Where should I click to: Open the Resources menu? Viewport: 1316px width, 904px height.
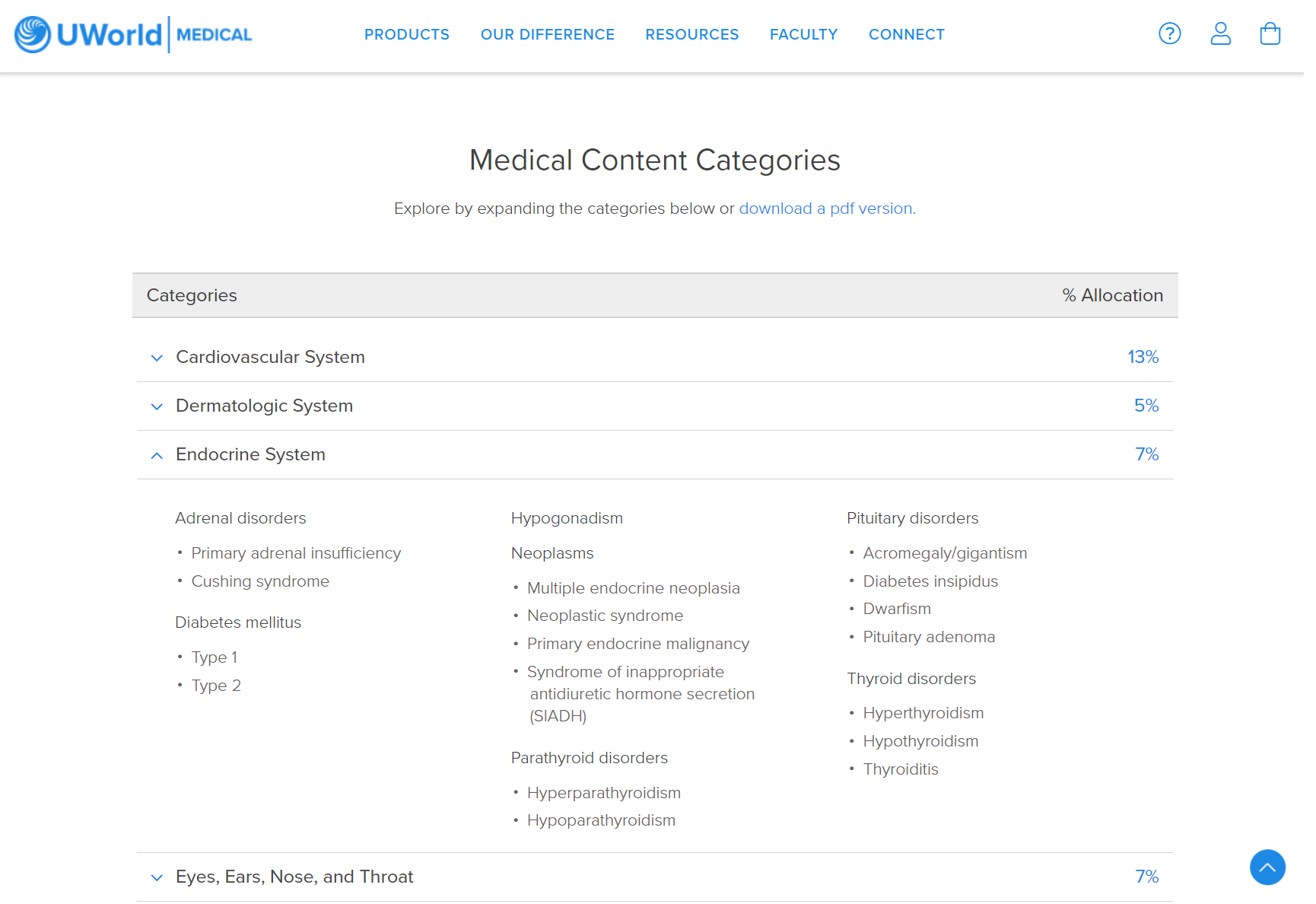pos(692,34)
